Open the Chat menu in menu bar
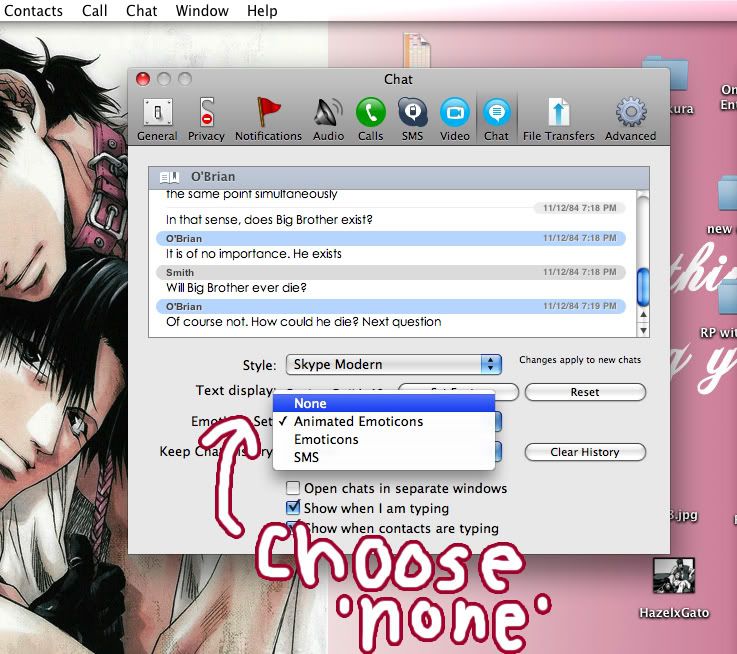 [141, 10]
